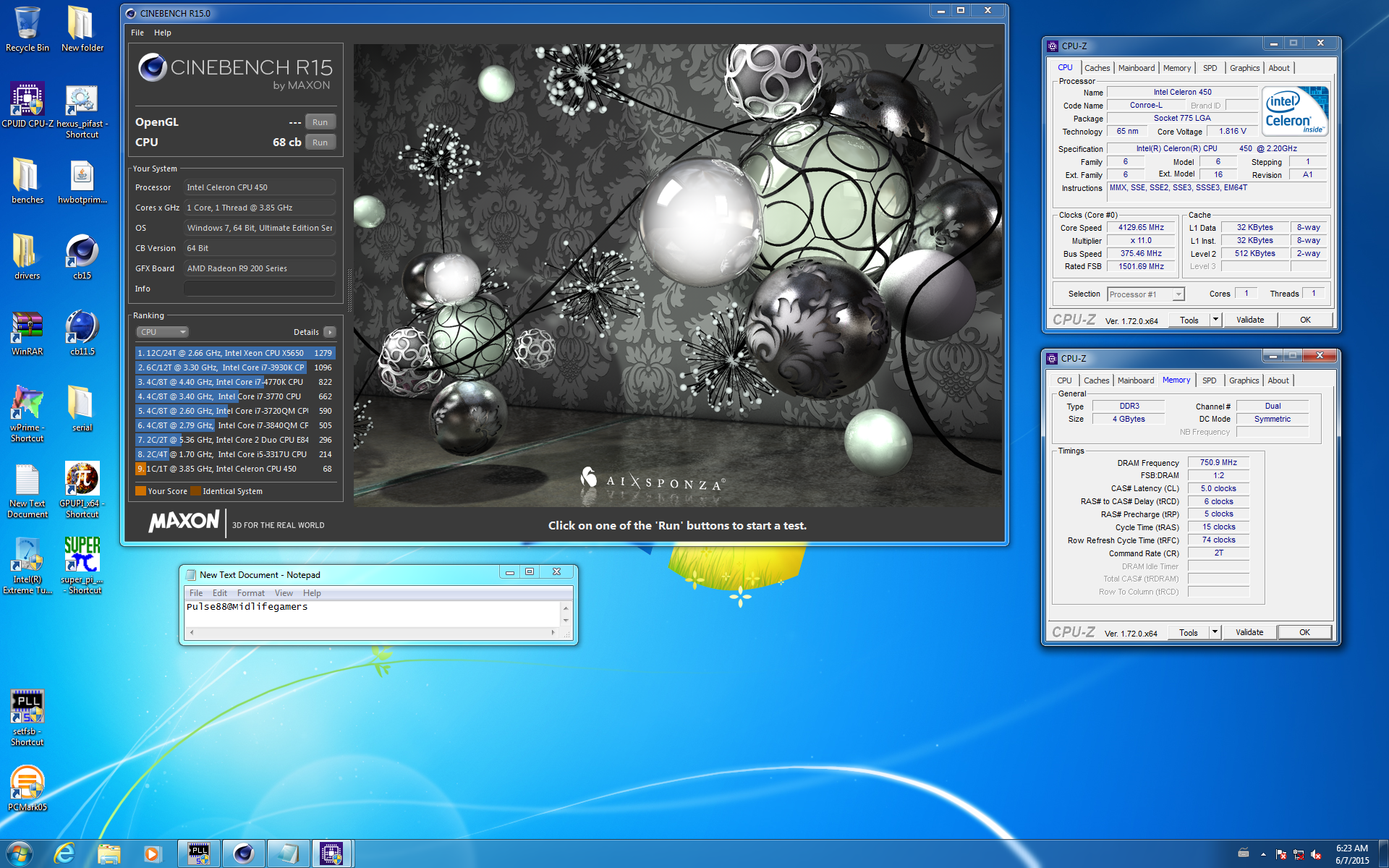Image resolution: width=1389 pixels, height=868 pixels.
Task: Click Notepad vertical scrollbar down arrow
Action: (x=566, y=621)
